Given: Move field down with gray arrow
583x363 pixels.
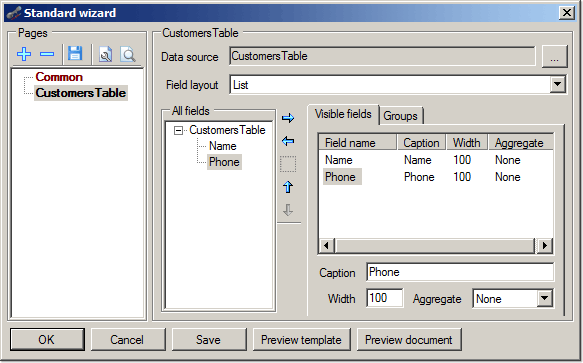Looking at the screenshot, I should [288, 210].
